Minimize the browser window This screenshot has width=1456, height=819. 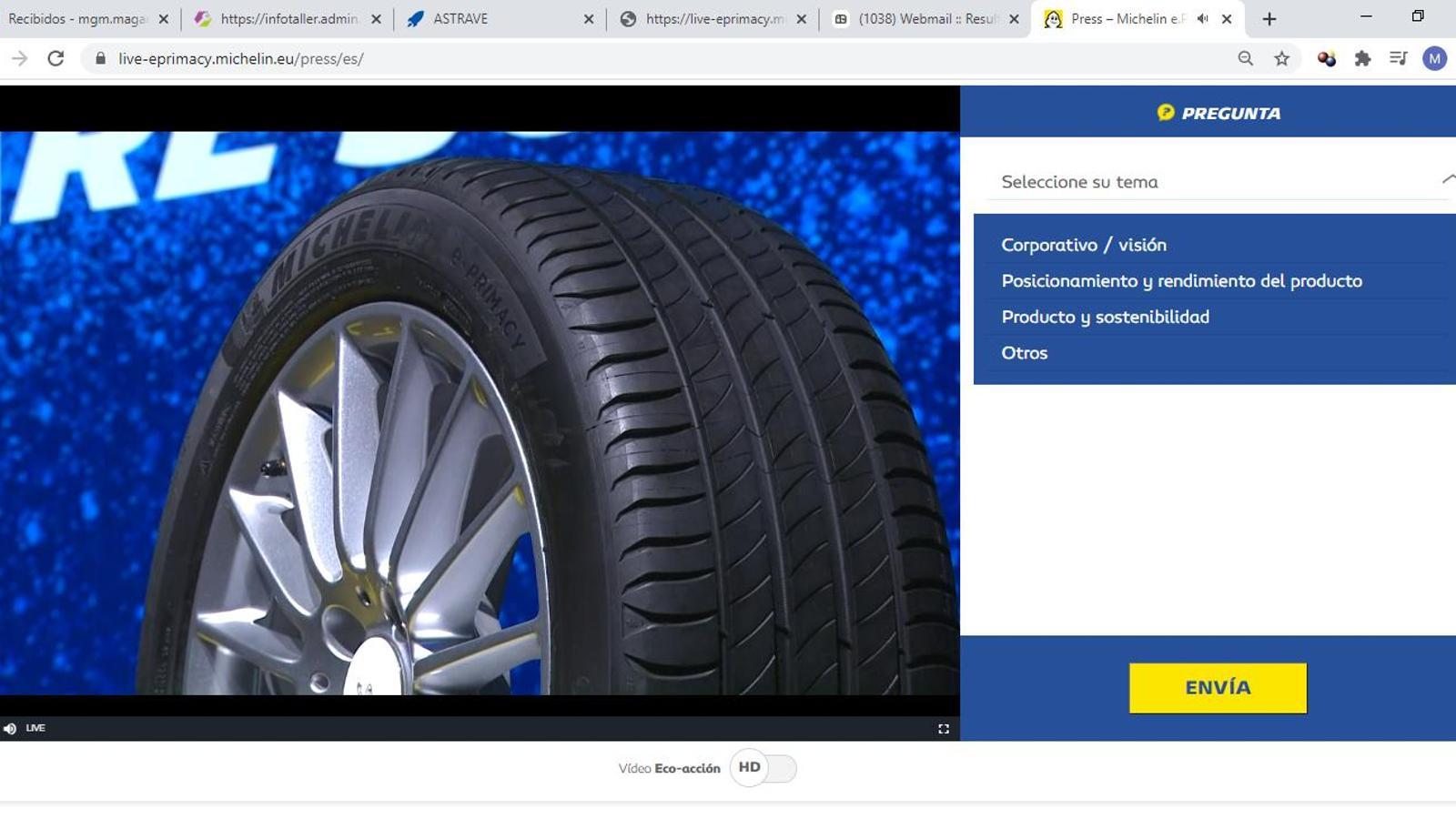pos(1366,16)
